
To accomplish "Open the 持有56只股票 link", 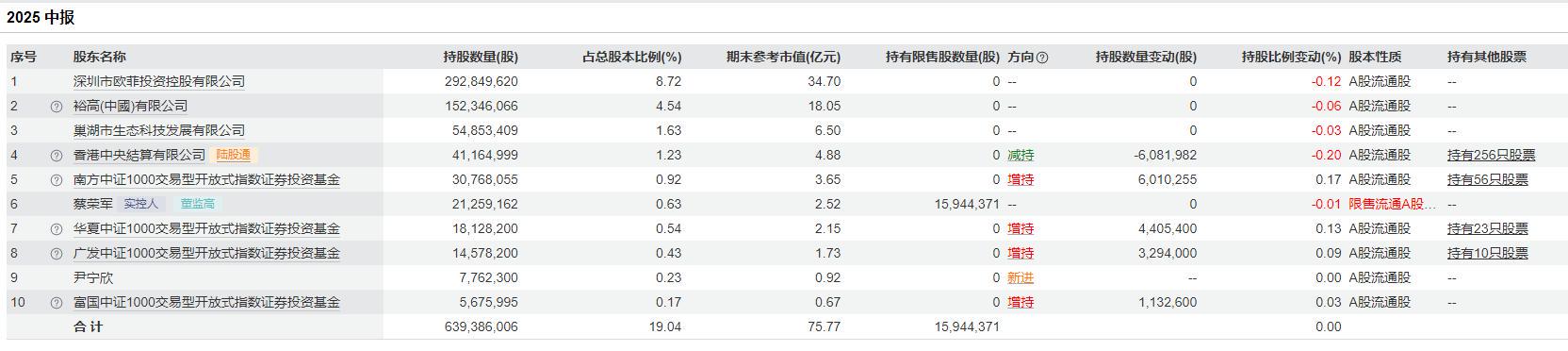I will coord(1488,179).
